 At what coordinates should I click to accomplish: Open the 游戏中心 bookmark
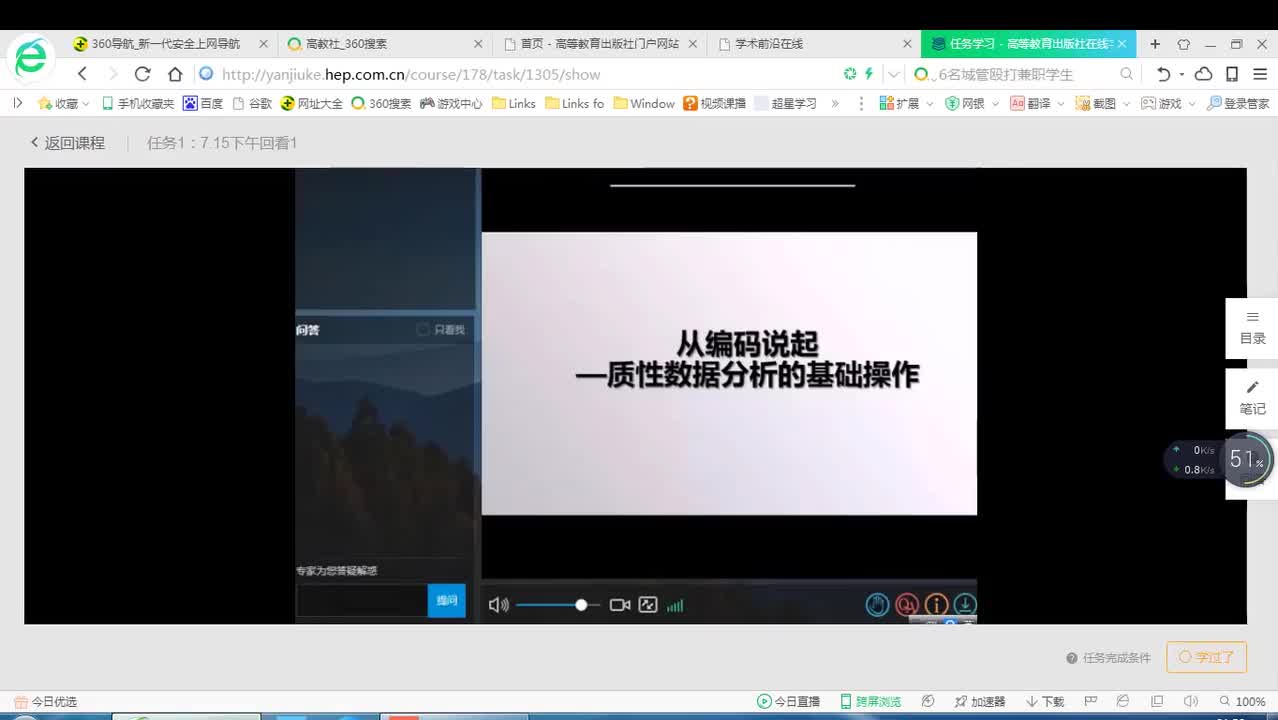(451, 103)
